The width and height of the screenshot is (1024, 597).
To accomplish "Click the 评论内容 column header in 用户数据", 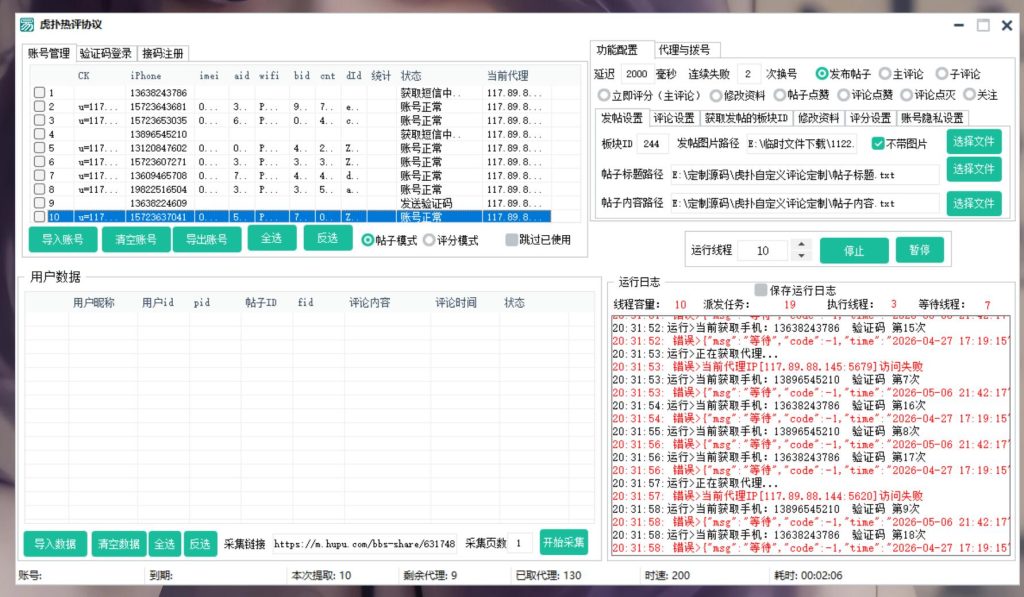I will point(370,302).
